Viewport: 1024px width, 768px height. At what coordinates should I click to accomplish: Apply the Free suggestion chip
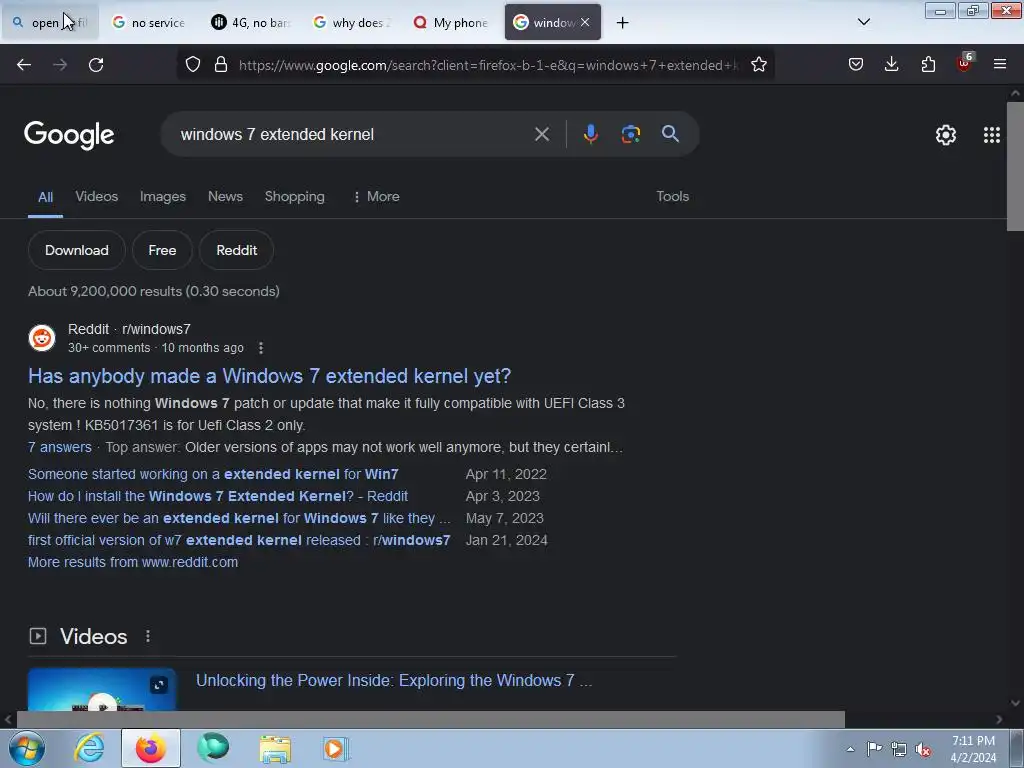click(162, 250)
